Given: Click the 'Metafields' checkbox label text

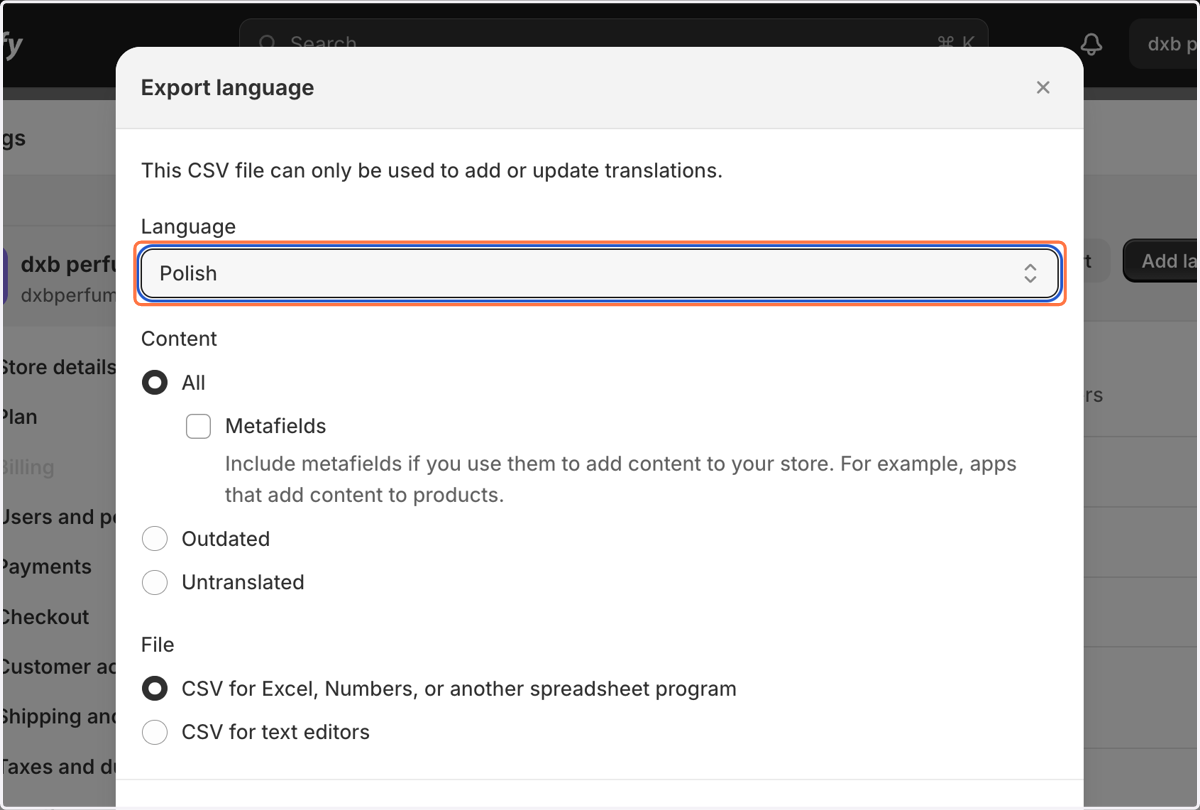Looking at the screenshot, I should 276,426.
